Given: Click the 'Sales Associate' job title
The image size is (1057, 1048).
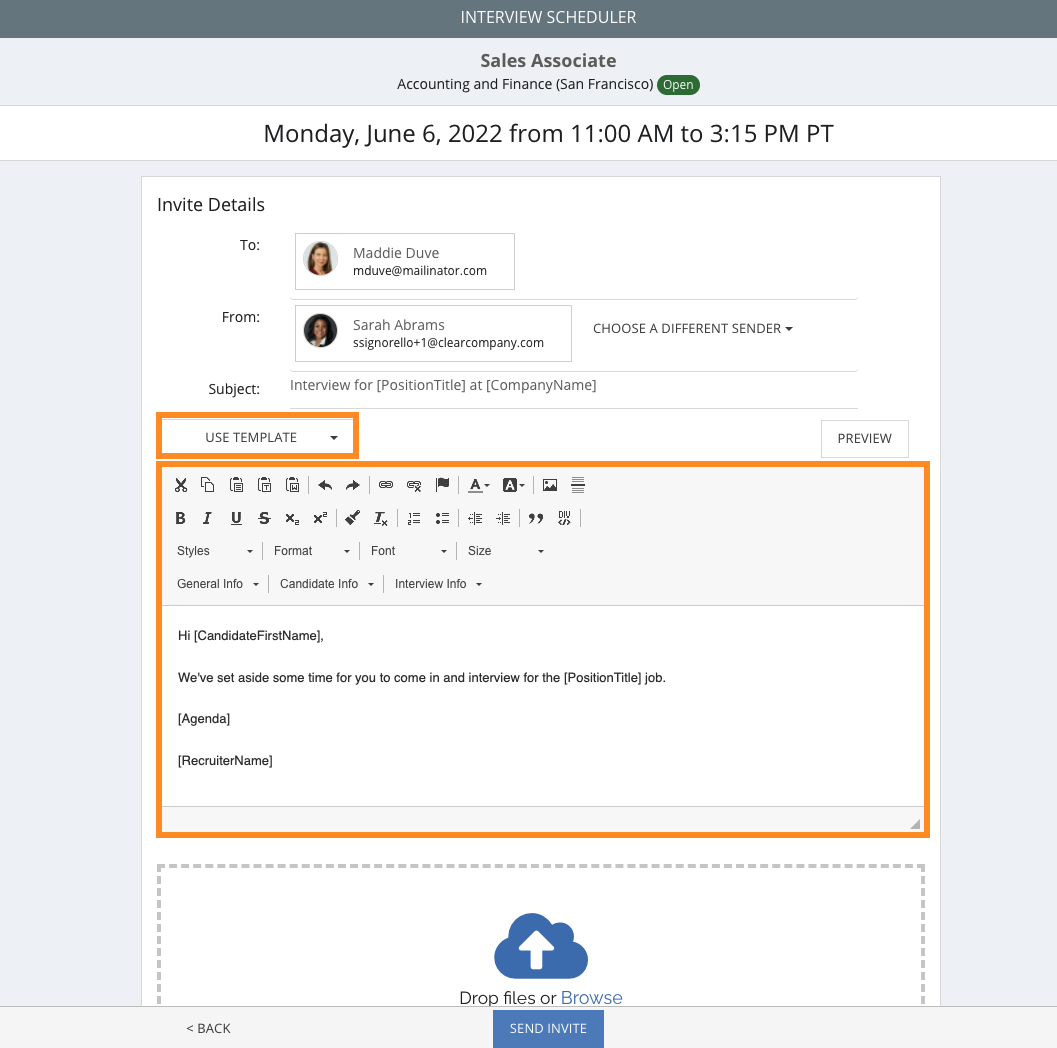Looking at the screenshot, I should (x=548, y=61).
